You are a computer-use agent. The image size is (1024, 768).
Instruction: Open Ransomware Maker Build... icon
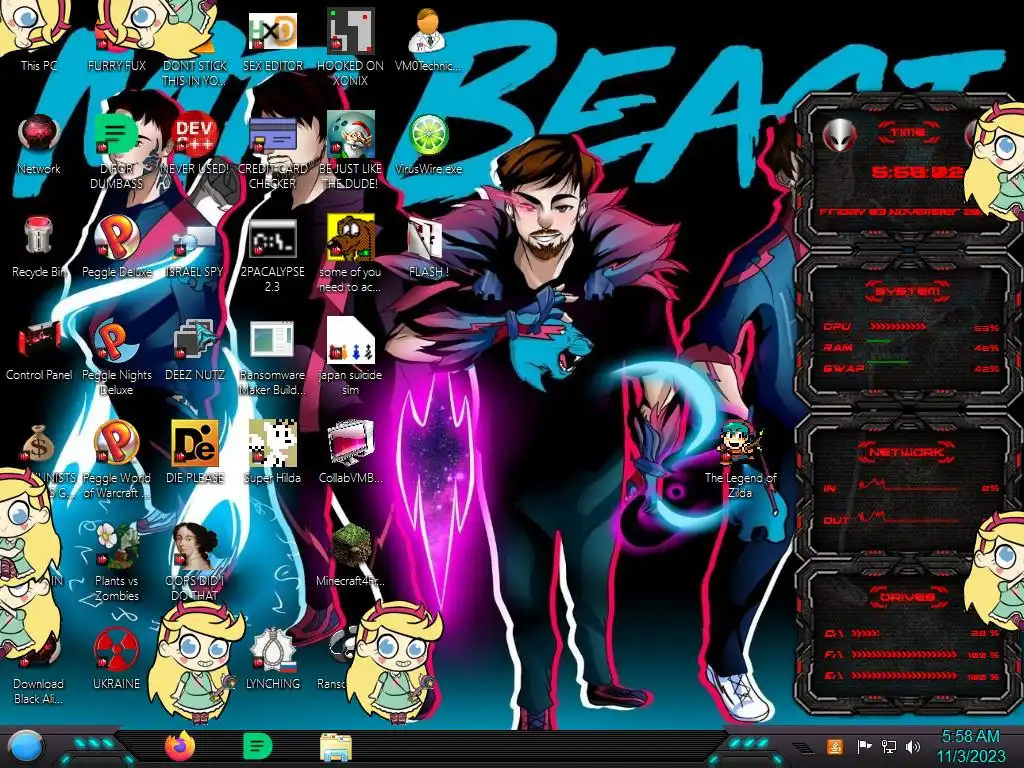(272, 358)
